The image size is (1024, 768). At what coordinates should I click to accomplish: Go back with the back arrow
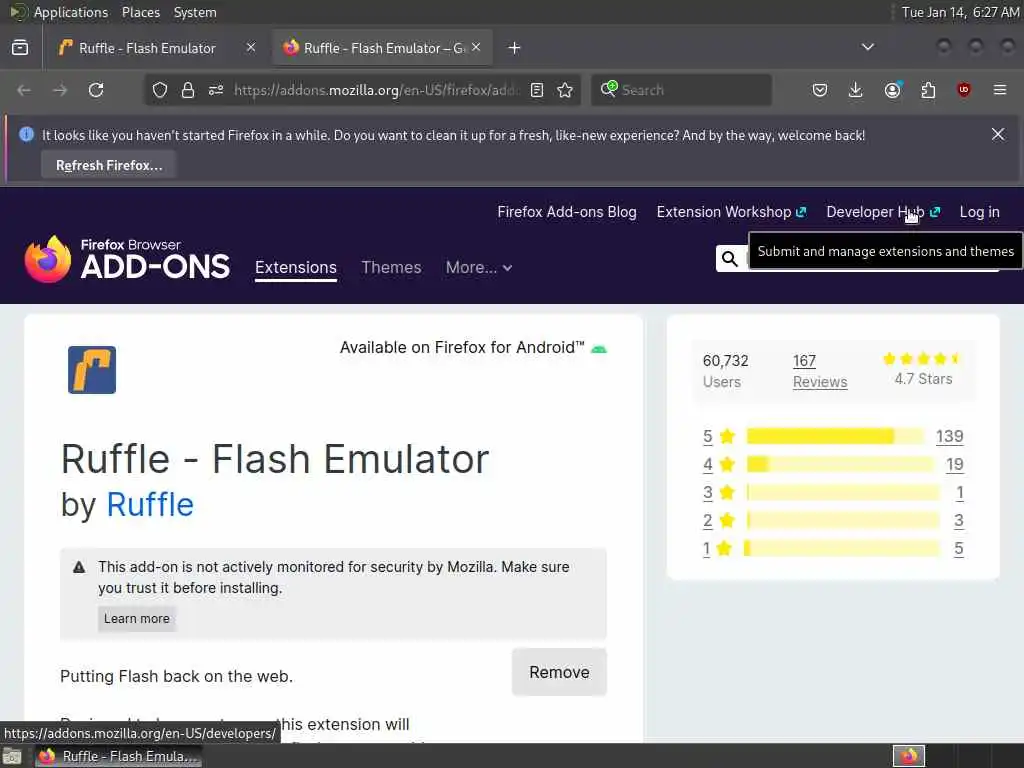coord(24,90)
